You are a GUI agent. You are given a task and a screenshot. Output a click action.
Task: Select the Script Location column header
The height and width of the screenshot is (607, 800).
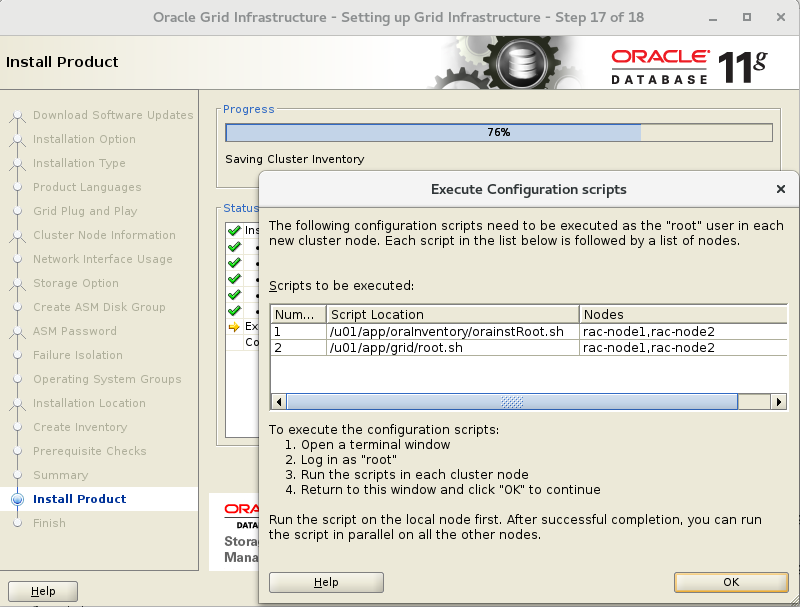click(x=453, y=314)
